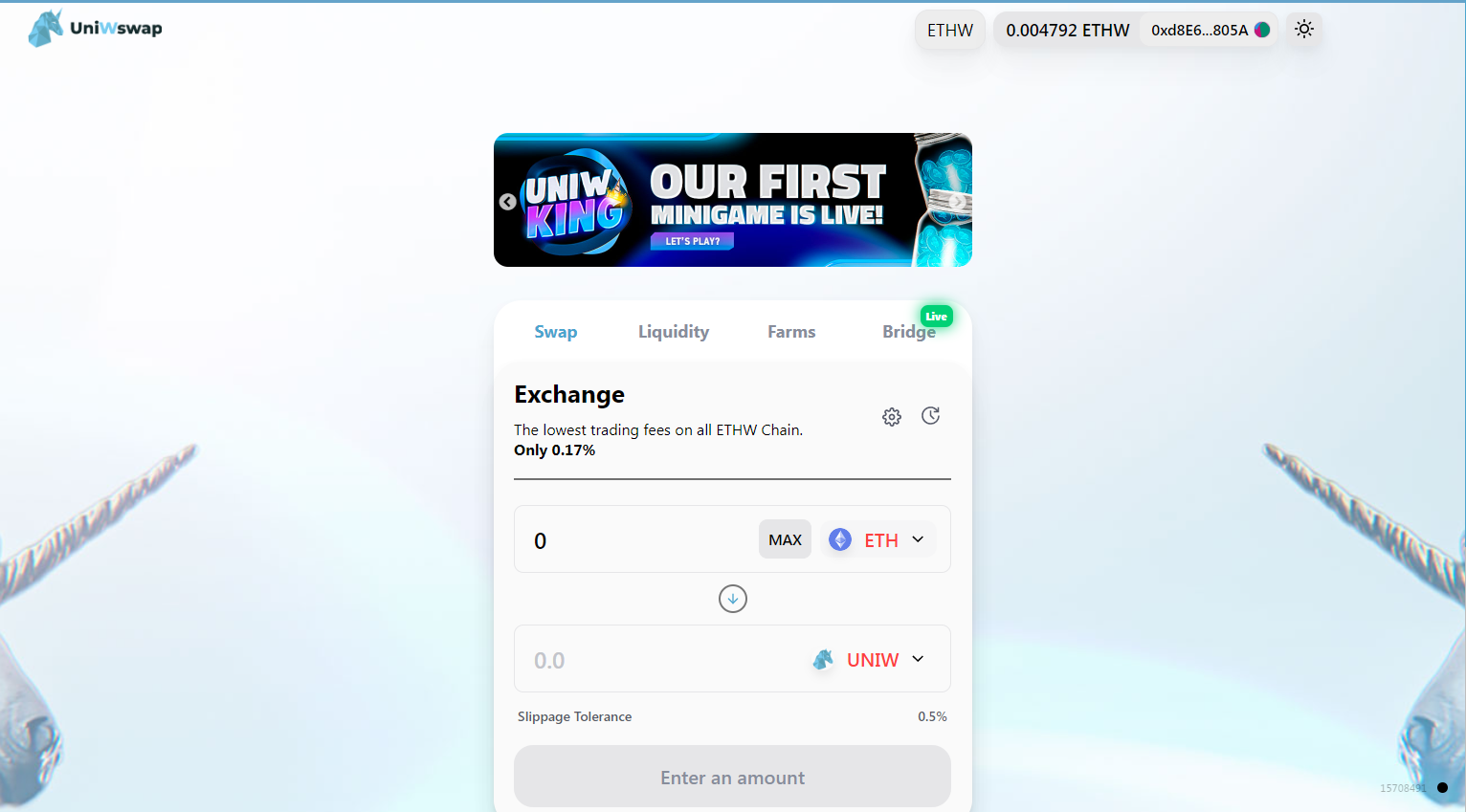
Task: Click the Let's Play banner button
Action: tap(693, 241)
